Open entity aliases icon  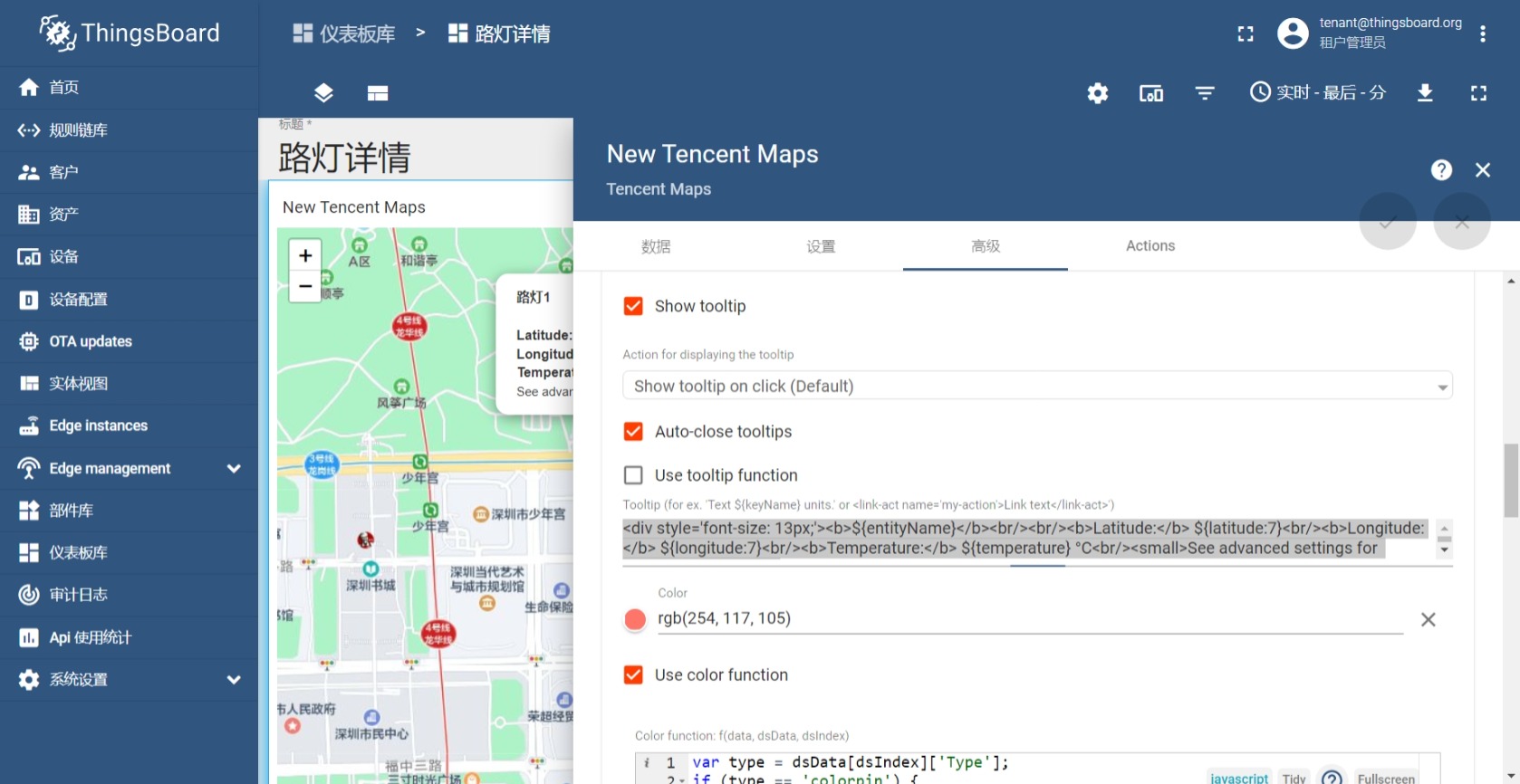pyautogui.click(x=1151, y=93)
